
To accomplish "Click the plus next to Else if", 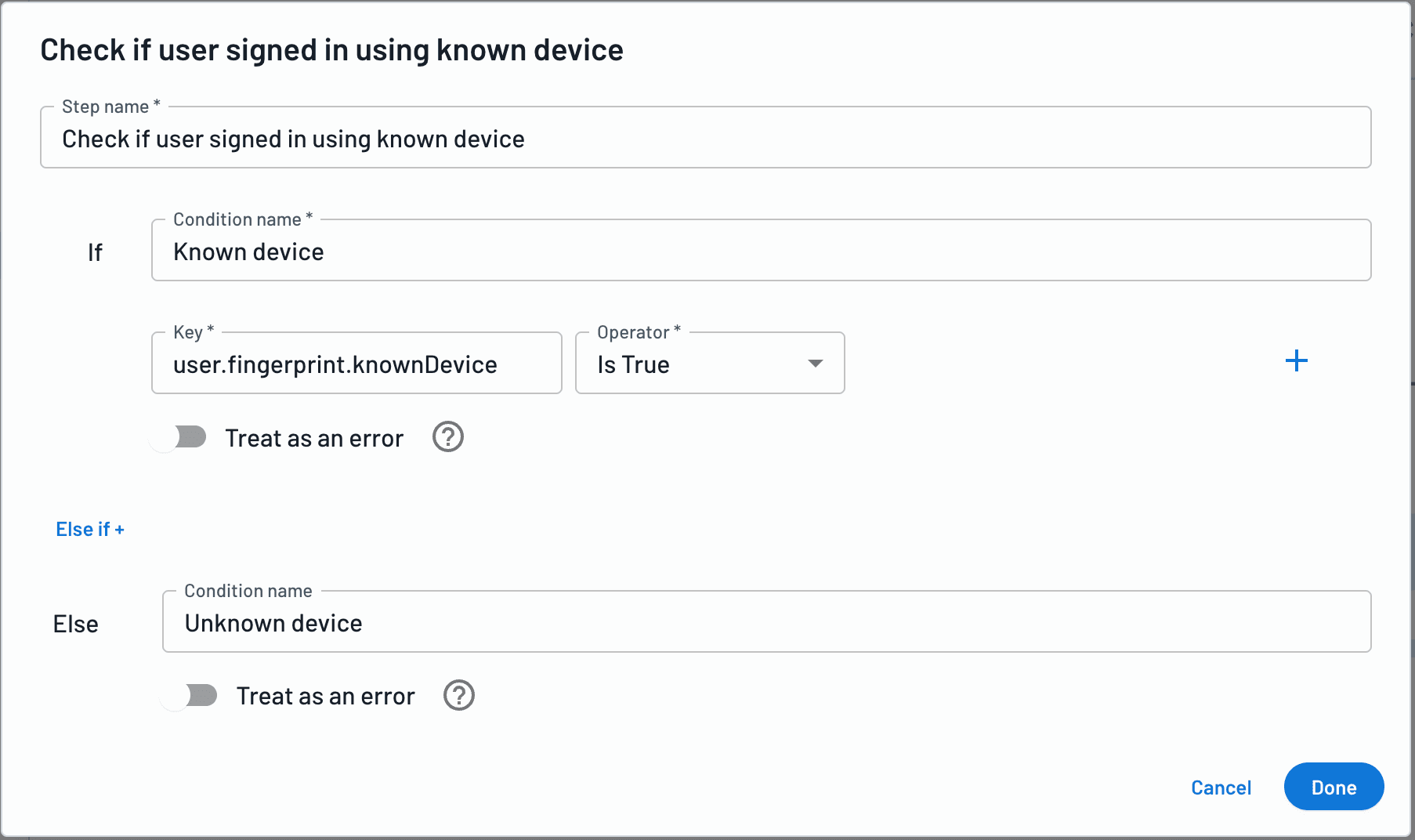I will (119, 529).
